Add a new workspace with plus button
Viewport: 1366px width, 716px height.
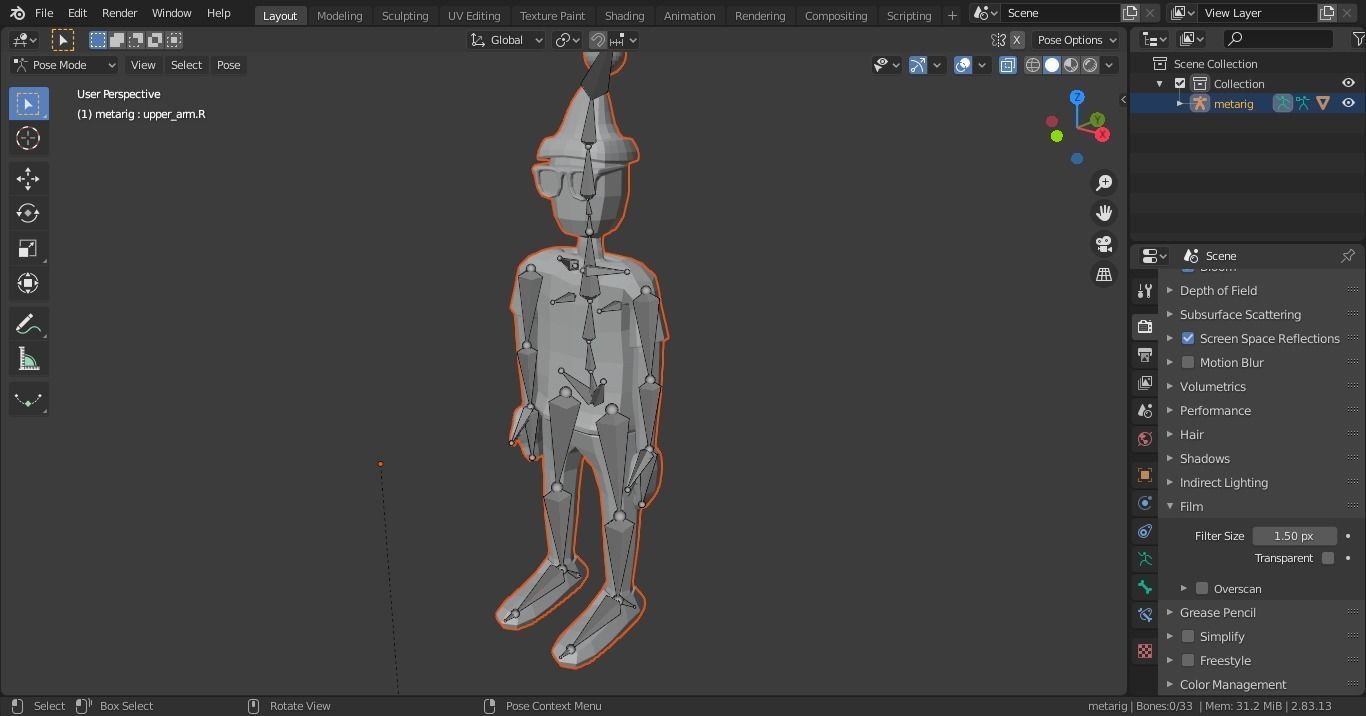[x=952, y=15]
